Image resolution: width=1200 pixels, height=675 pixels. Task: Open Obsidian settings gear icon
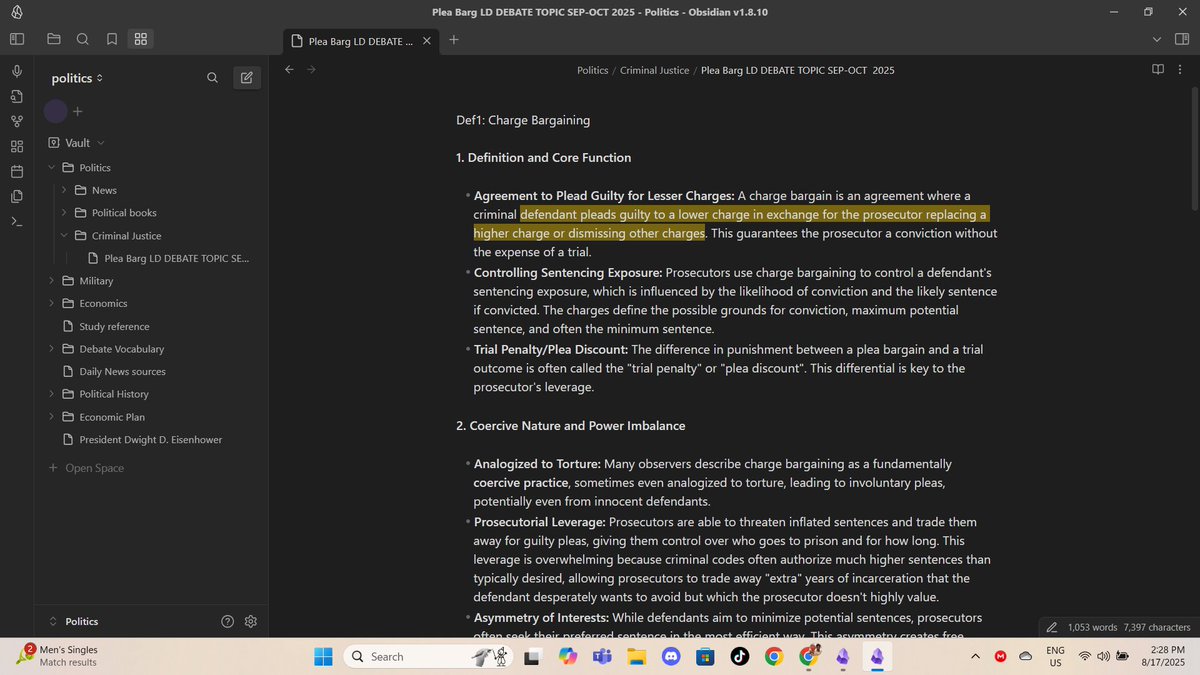click(251, 621)
